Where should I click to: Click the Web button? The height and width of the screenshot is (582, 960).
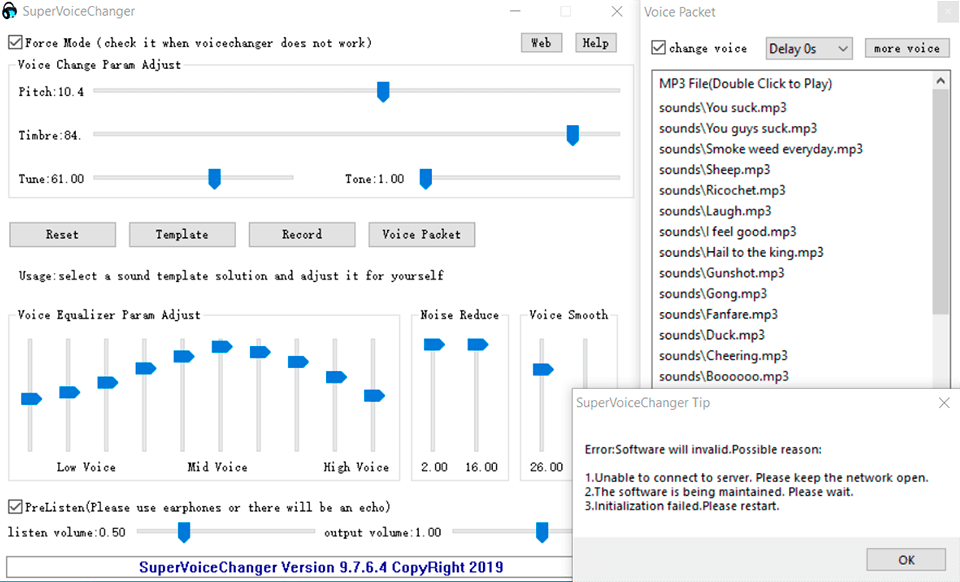[541, 43]
